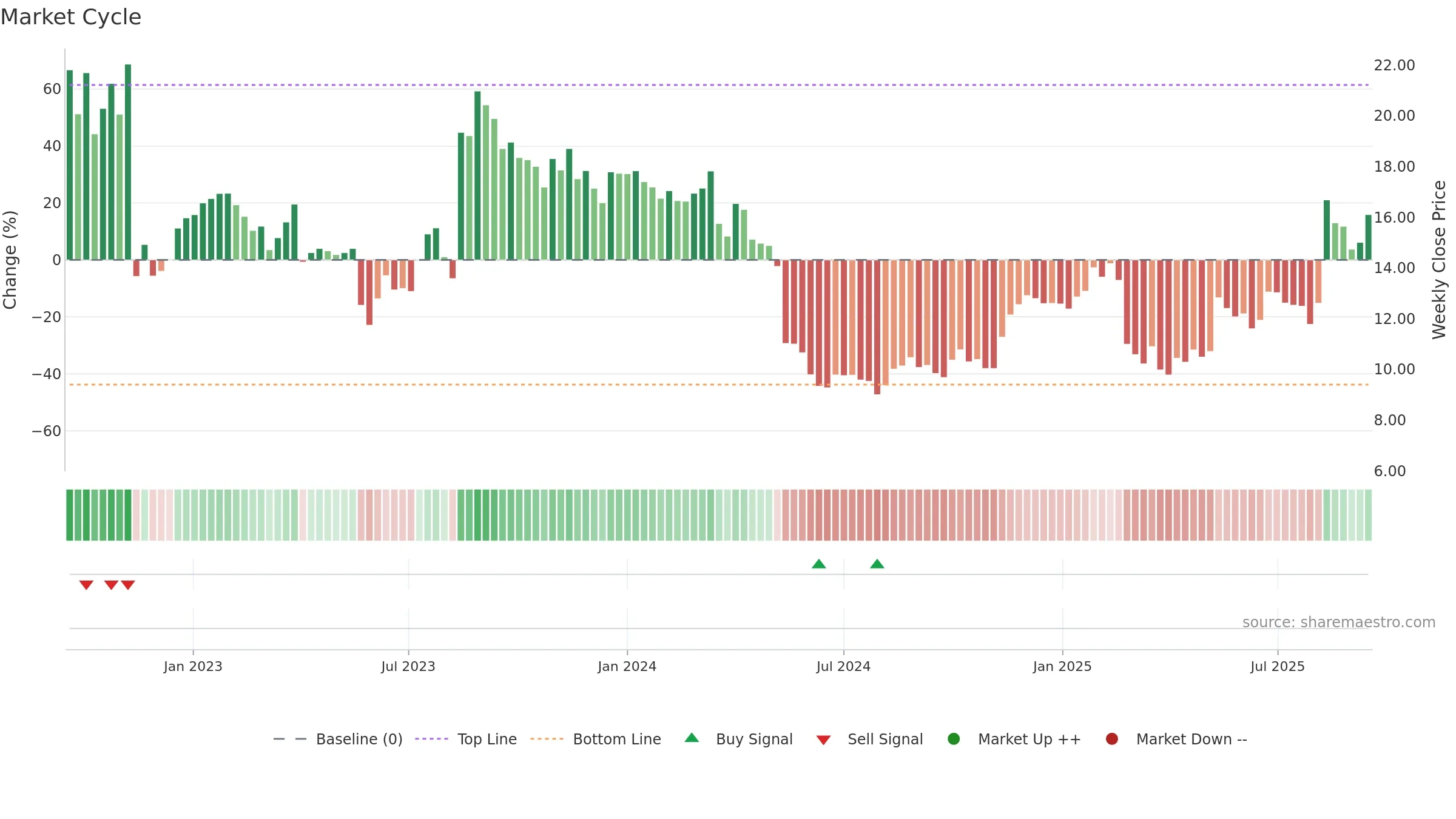Click the Market Cycle chart title

71,17
